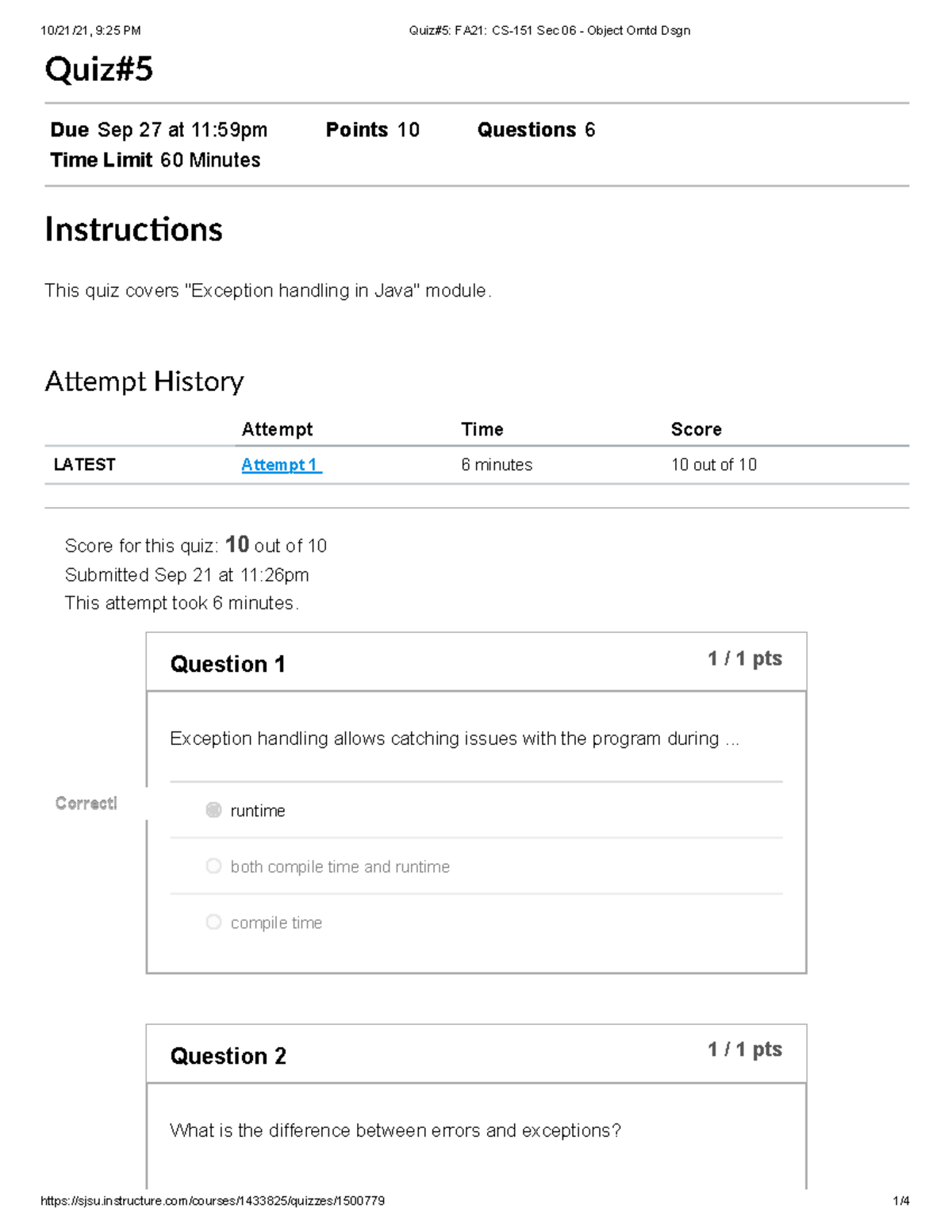Click the Question 1 header
The width and height of the screenshot is (952, 1232).
228,664
